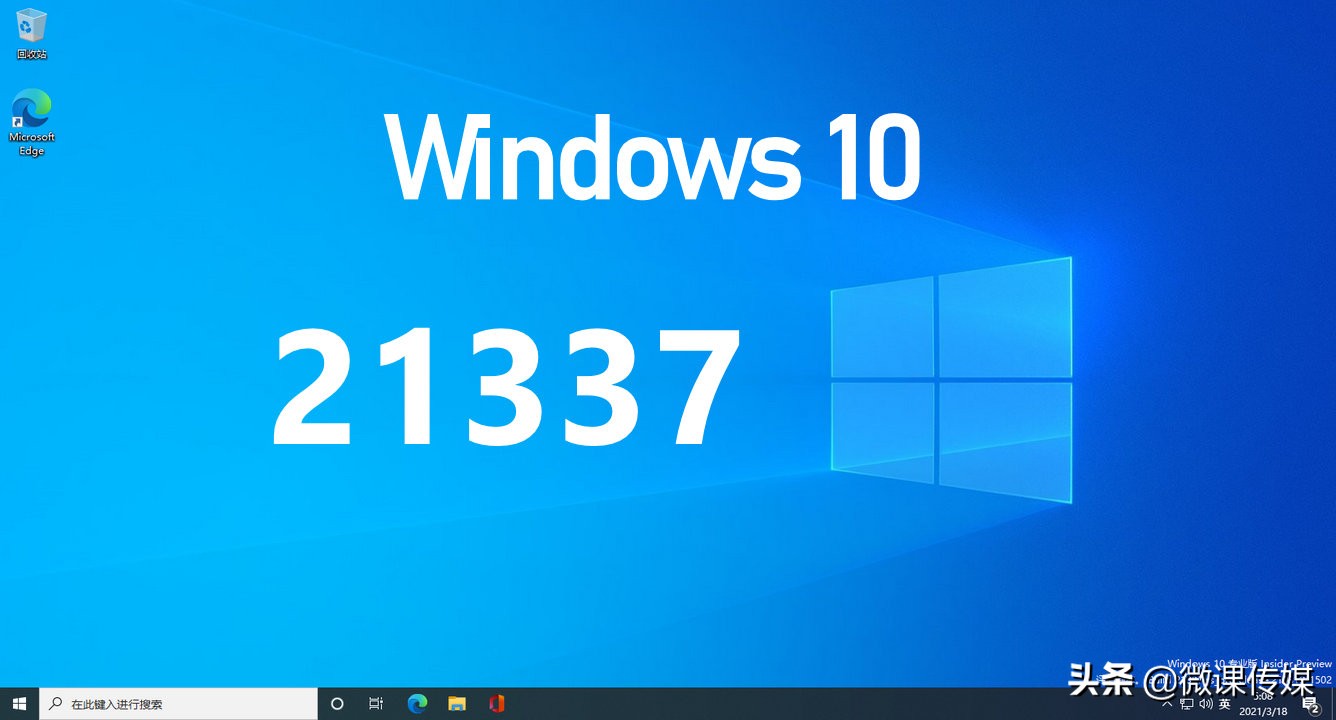Open File Explorer from the taskbar
The width and height of the screenshot is (1336, 720).
(x=457, y=704)
